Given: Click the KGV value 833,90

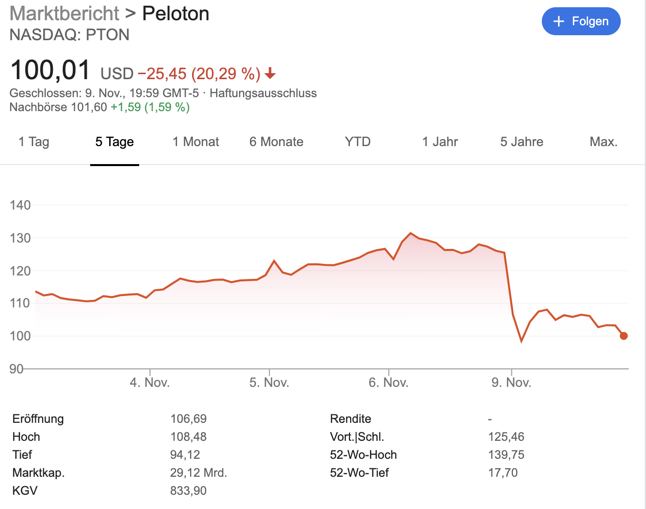Looking at the screenshot, I should click(189, 491).
